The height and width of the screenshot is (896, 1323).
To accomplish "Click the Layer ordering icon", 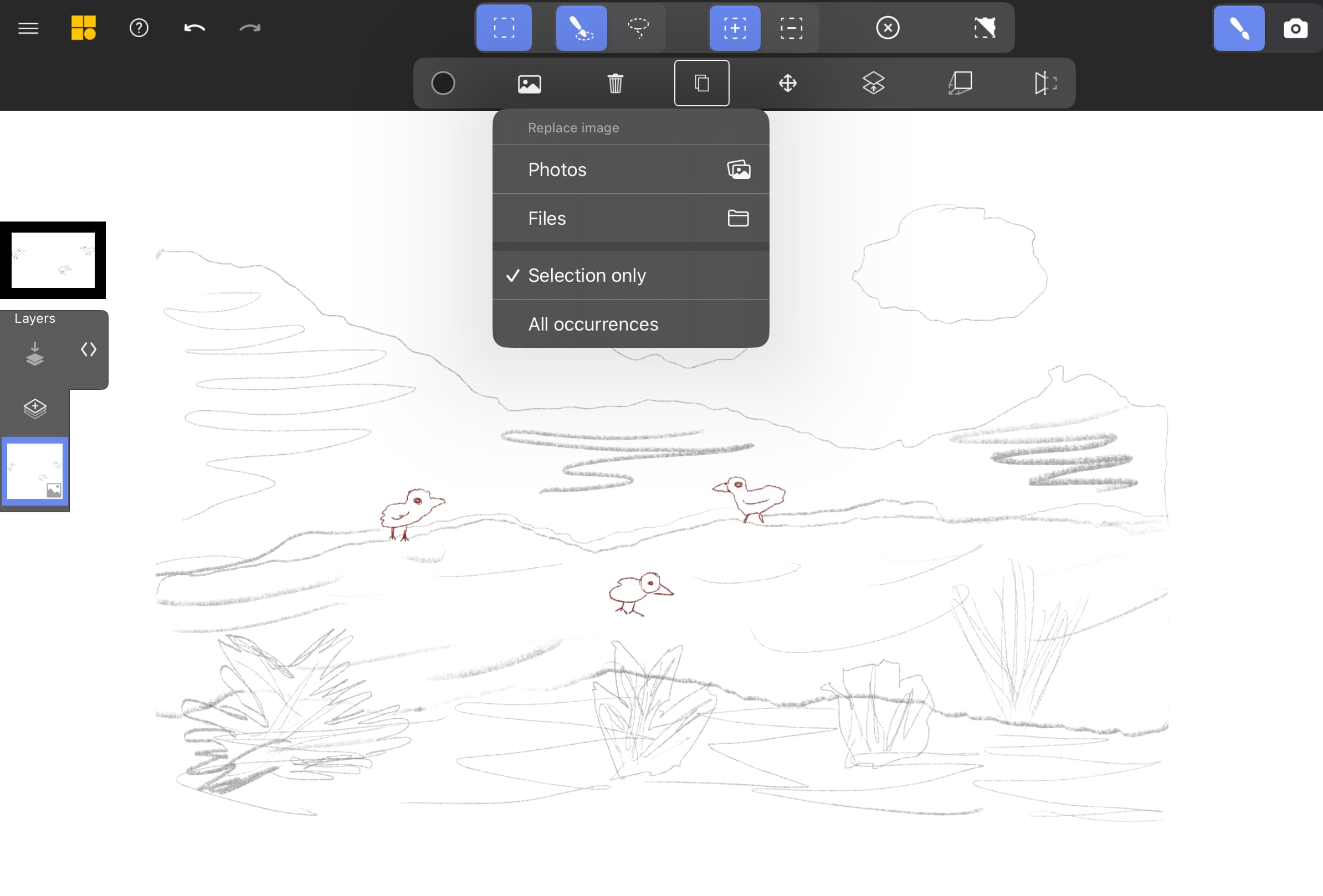I will click(x=873, y=82).
